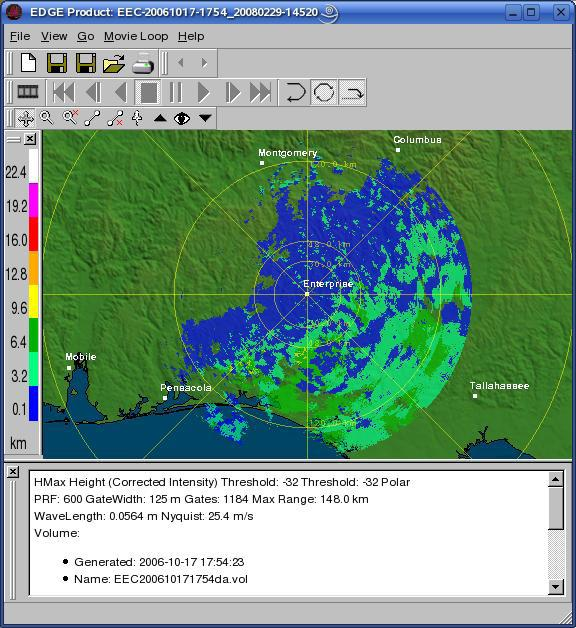This screenshot has width=576, height=628.
Task: Toggle the continuous loop mode button
Action: coord(324,92)
